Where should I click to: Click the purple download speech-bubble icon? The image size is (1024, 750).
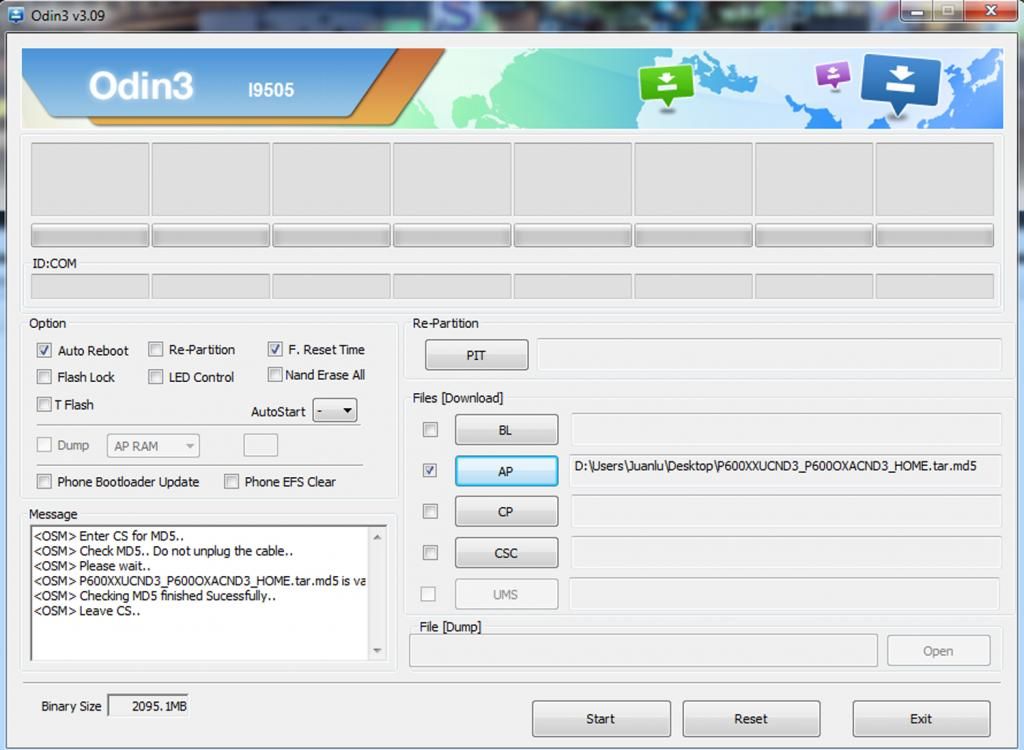(832, 75)
